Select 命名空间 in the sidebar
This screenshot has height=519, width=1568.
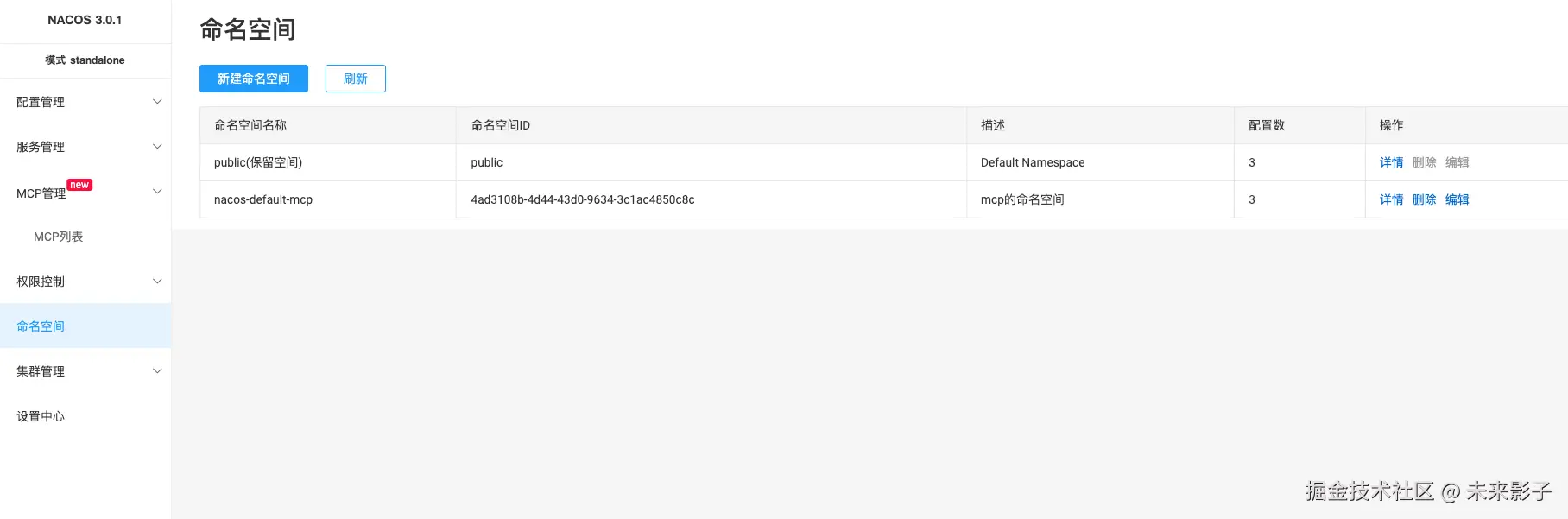pyautogui.click(x=41, y=326)
